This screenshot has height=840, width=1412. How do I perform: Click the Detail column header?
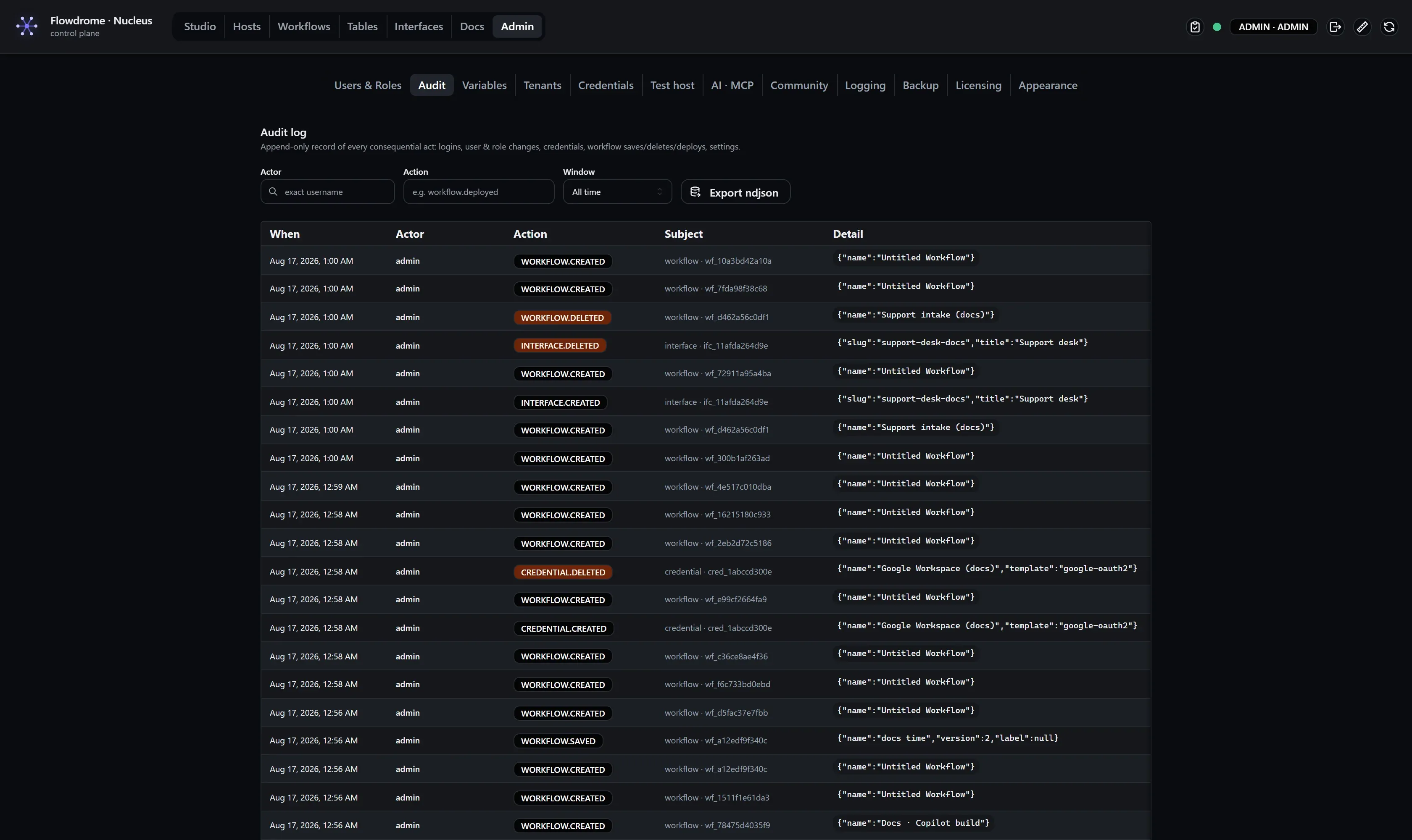[847, 234]
